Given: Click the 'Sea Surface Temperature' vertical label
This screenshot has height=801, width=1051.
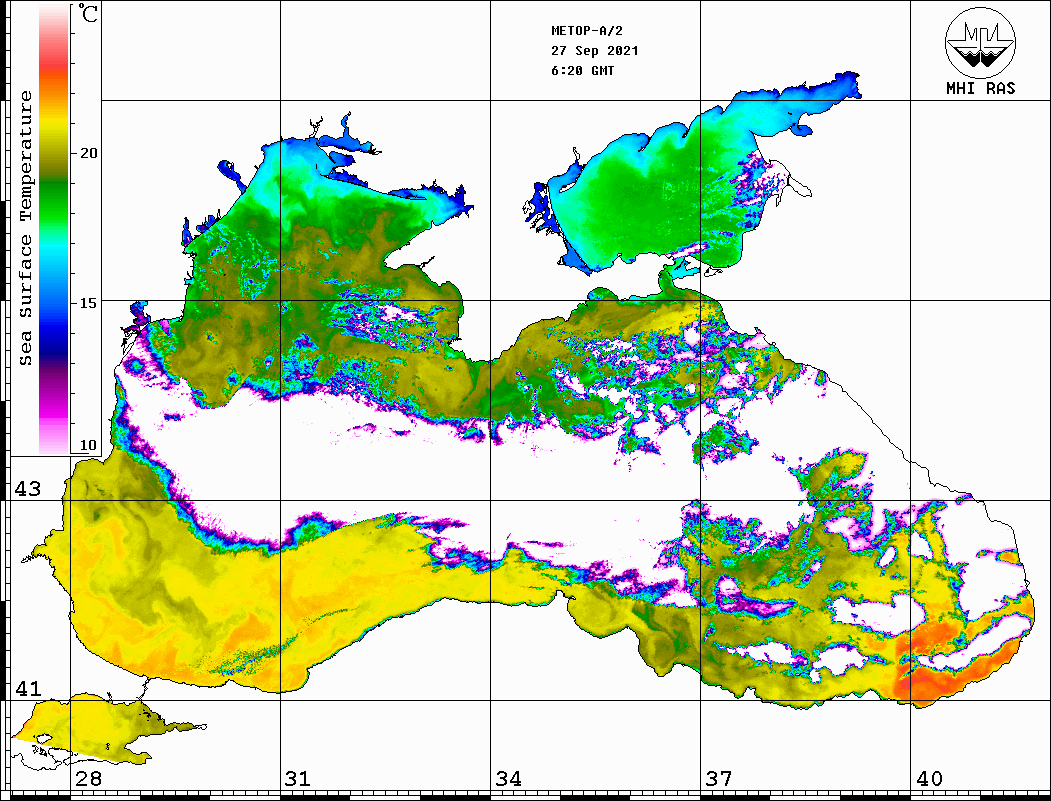Looking at the screenshot, I should click(x=25, y=228).
